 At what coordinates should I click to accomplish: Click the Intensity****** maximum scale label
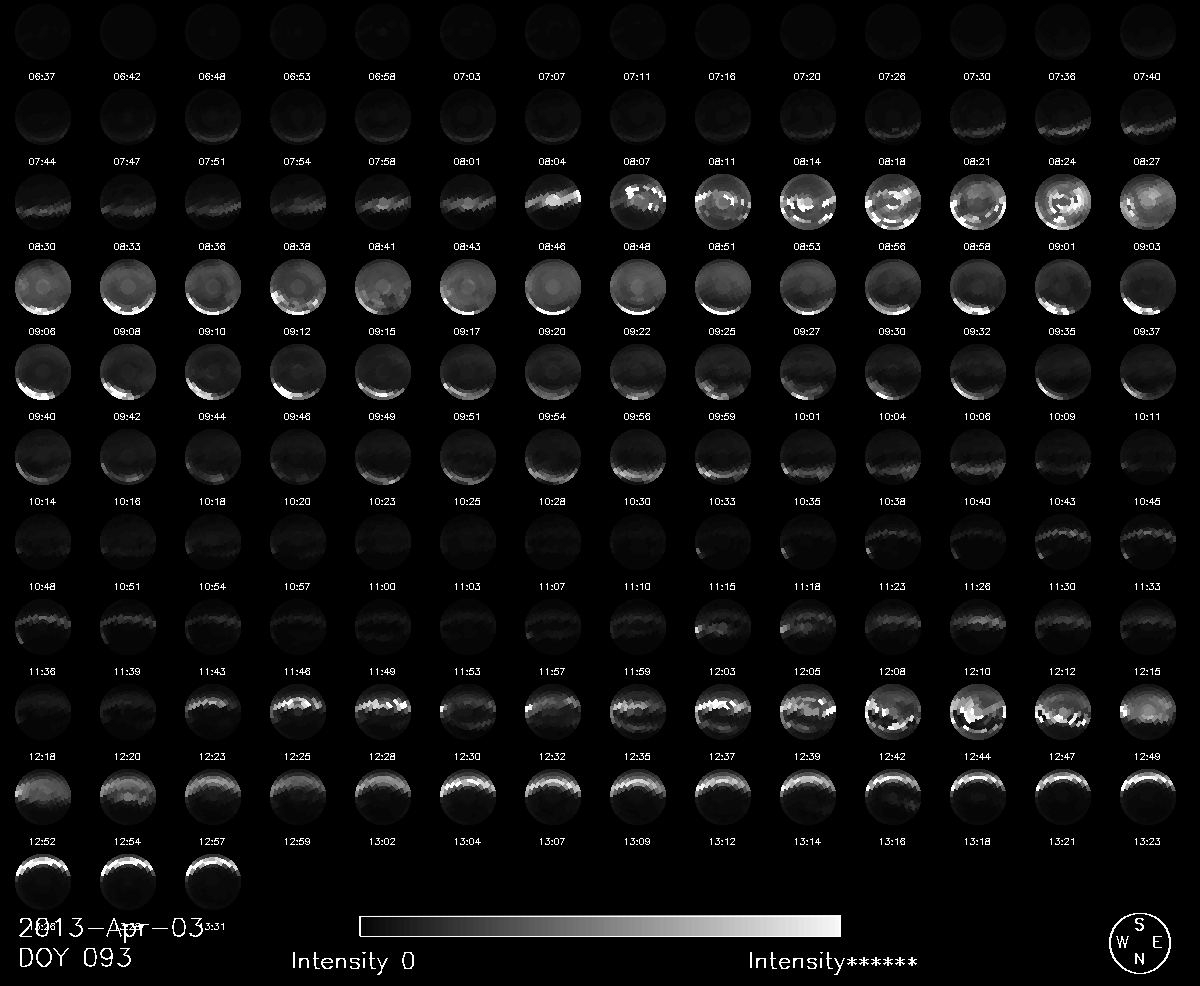[x=832, y=962]
